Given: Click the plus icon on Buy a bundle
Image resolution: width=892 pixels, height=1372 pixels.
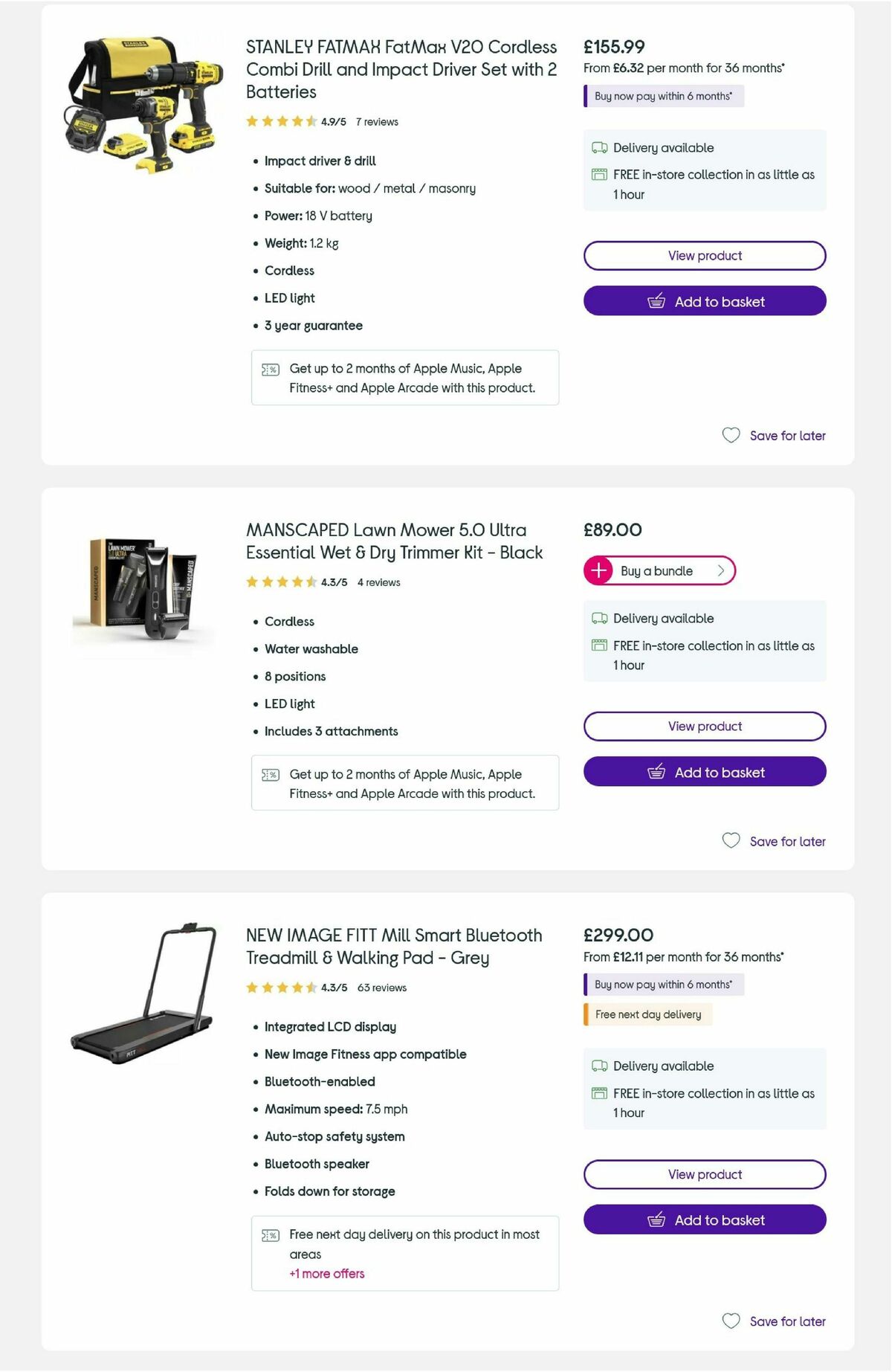Looking at the screenshot, I should point(598,570).
